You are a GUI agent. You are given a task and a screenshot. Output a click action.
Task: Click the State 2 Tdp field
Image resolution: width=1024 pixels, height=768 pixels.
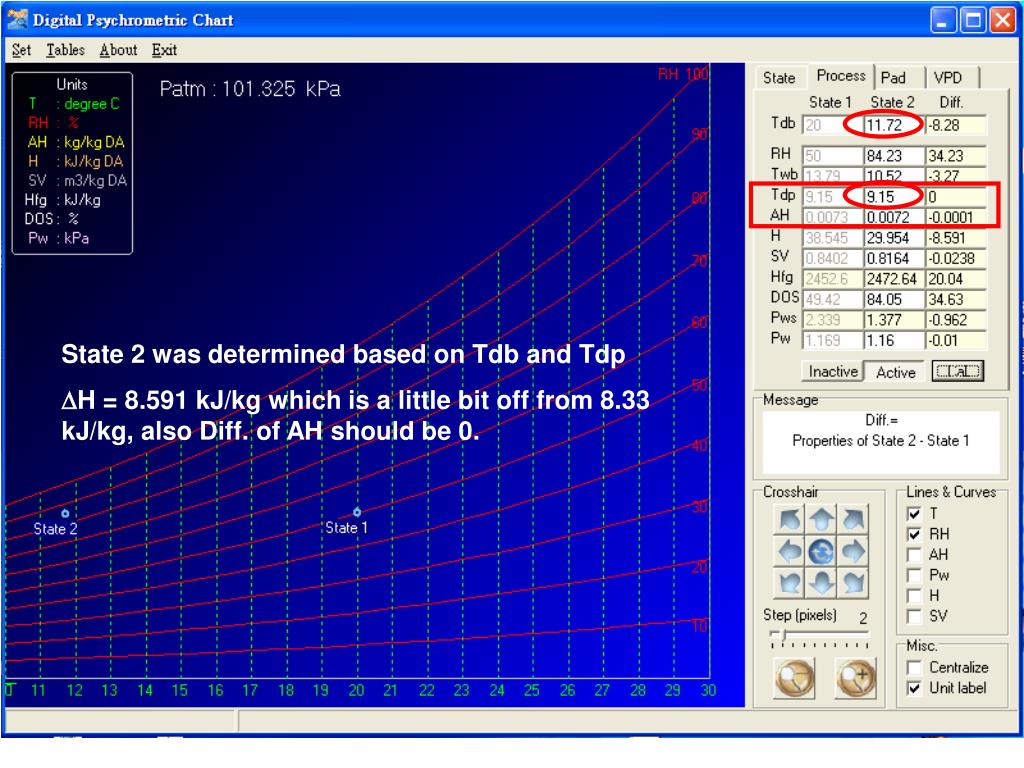point(894,197)
